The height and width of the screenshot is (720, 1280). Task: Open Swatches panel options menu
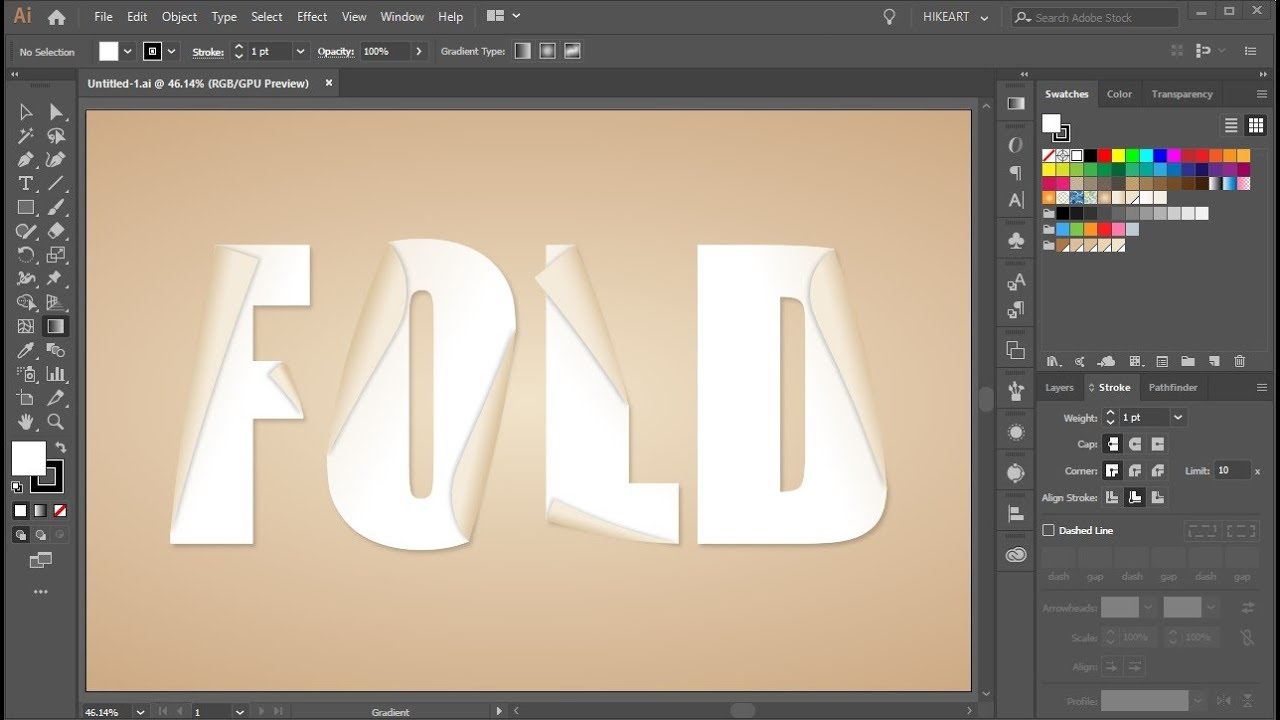pyautogui.click(x=1262, y=94)
